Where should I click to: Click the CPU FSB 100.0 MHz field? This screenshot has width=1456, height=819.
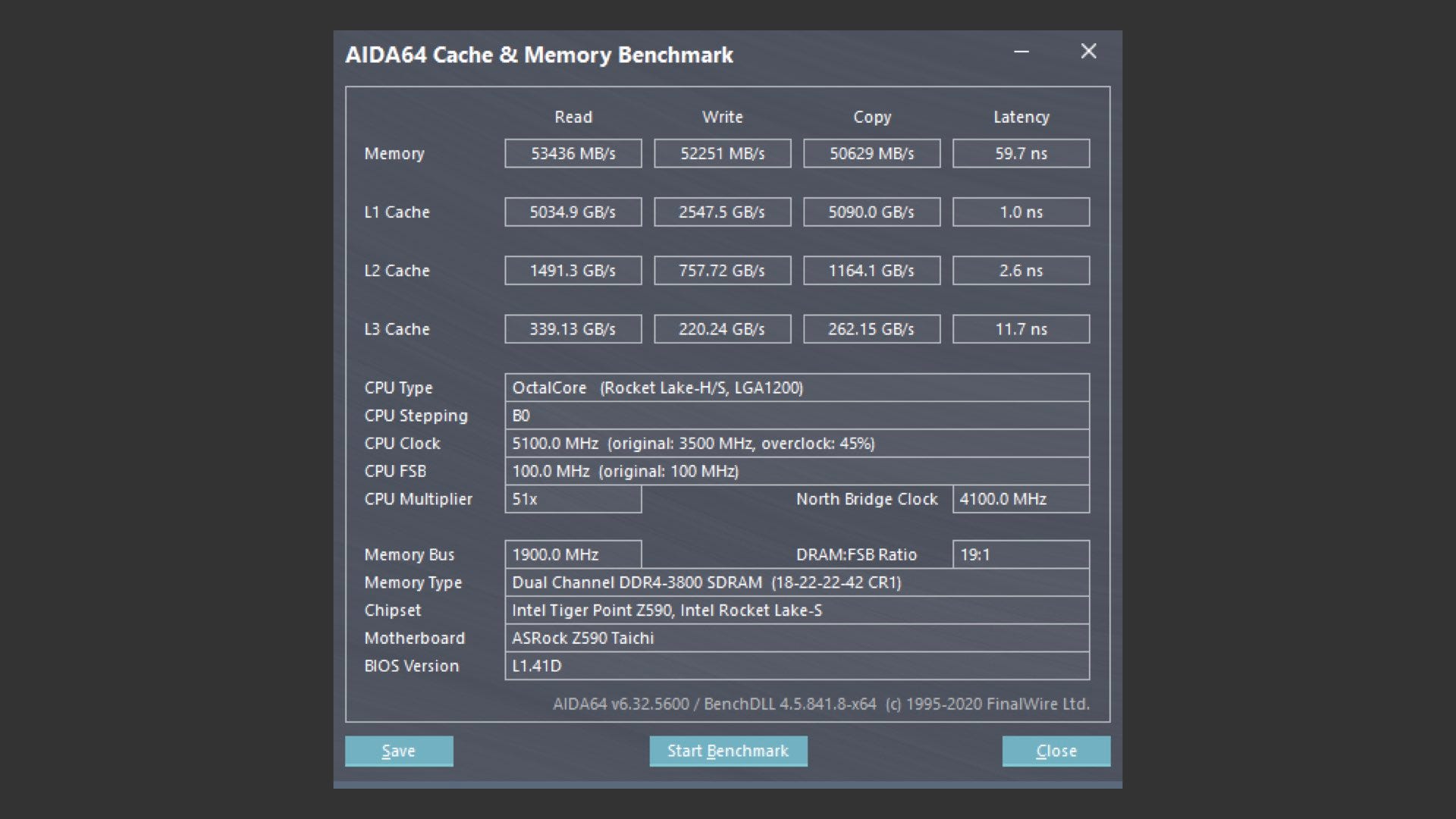pos(797,471)
